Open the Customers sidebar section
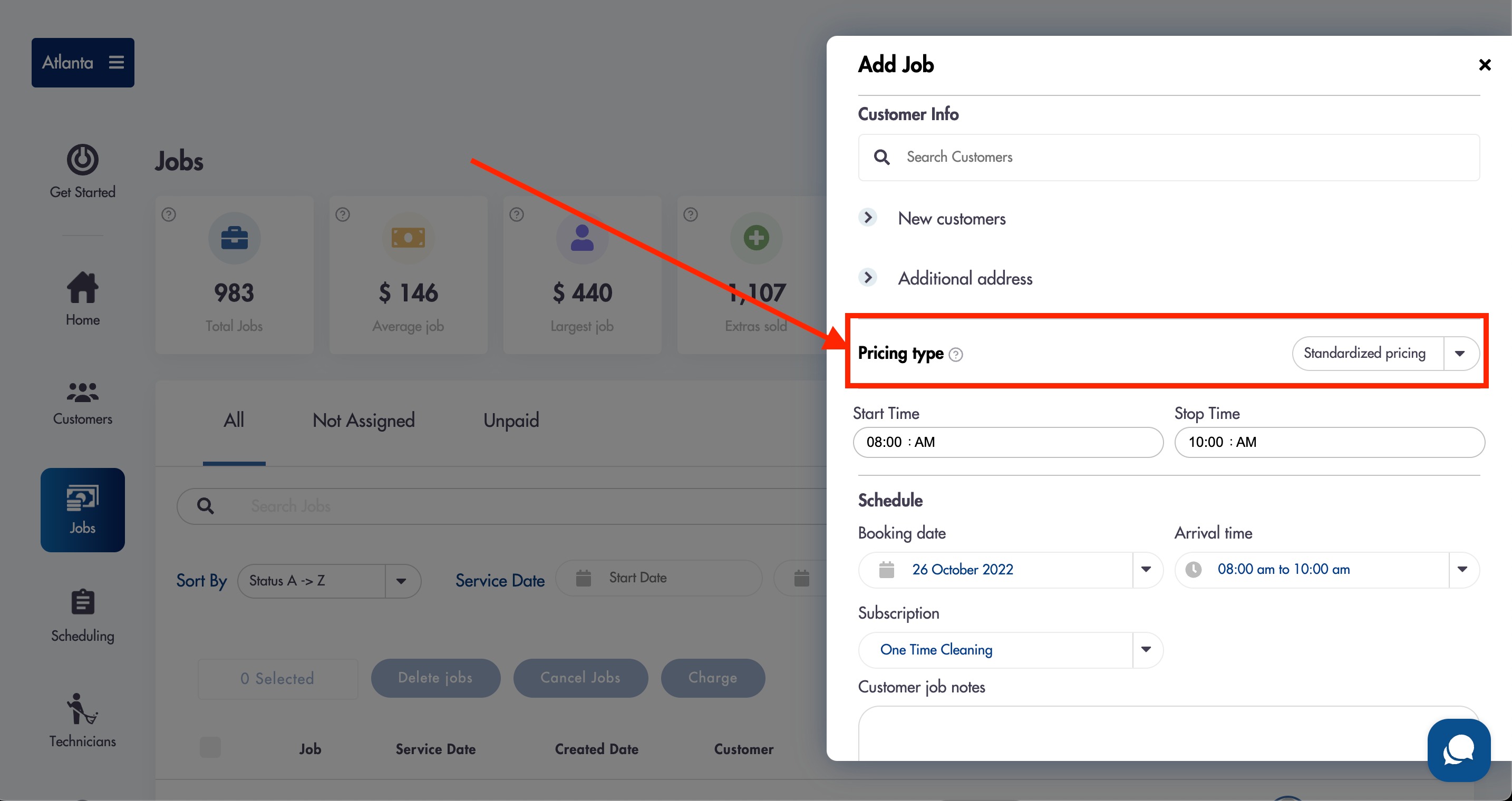Screen dimensions: 1512x801 point(82,404)
